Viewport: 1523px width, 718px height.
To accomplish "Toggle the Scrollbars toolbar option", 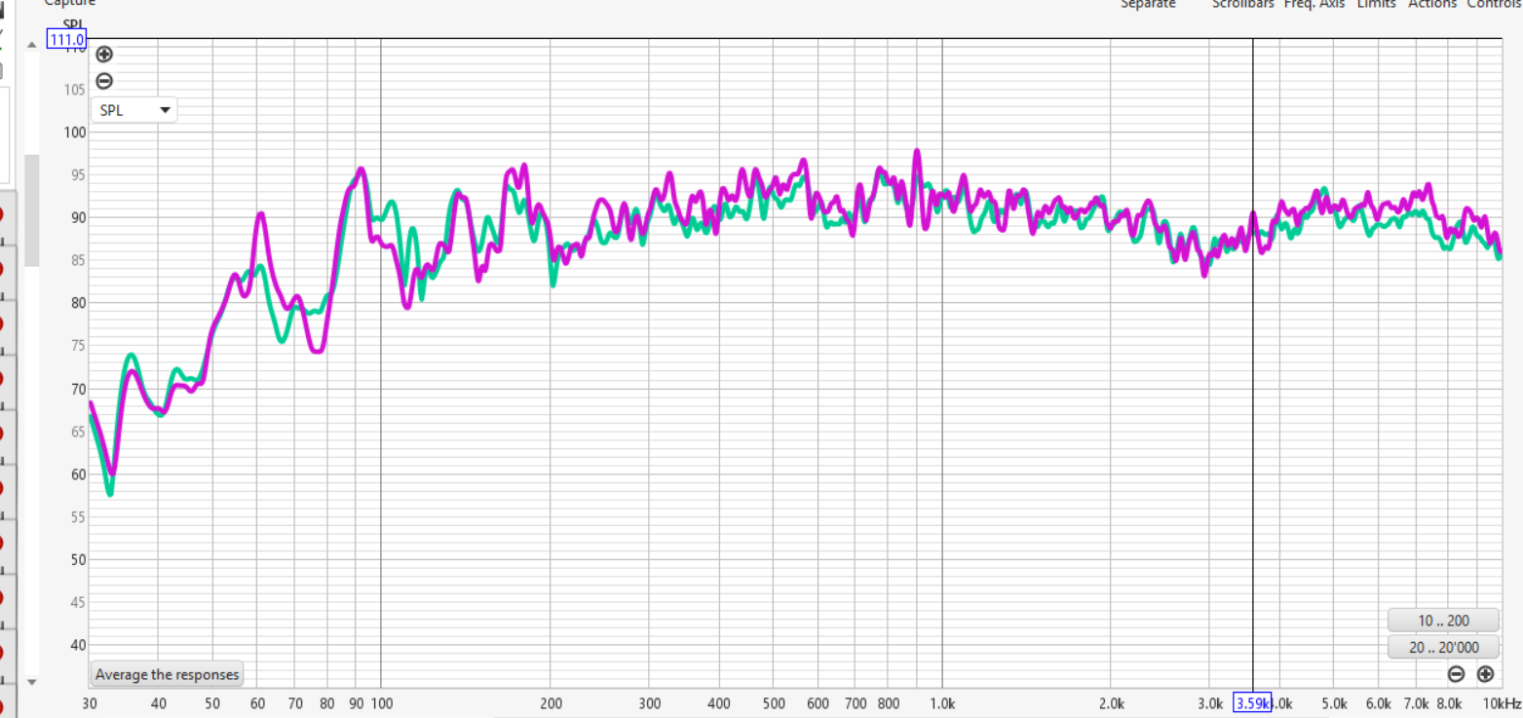I will (1242, 5).
